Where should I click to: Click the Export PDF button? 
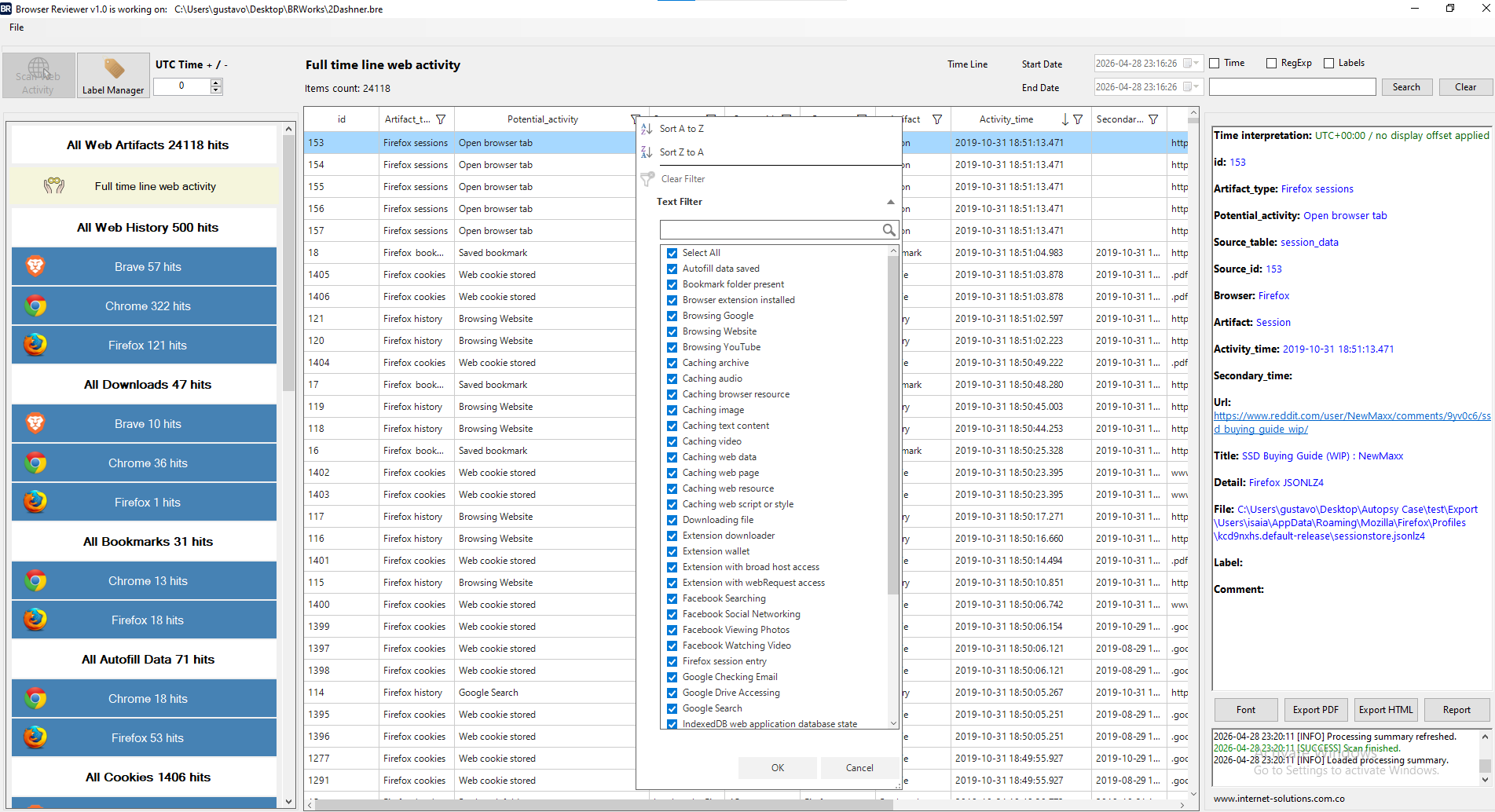(1316, 710)
